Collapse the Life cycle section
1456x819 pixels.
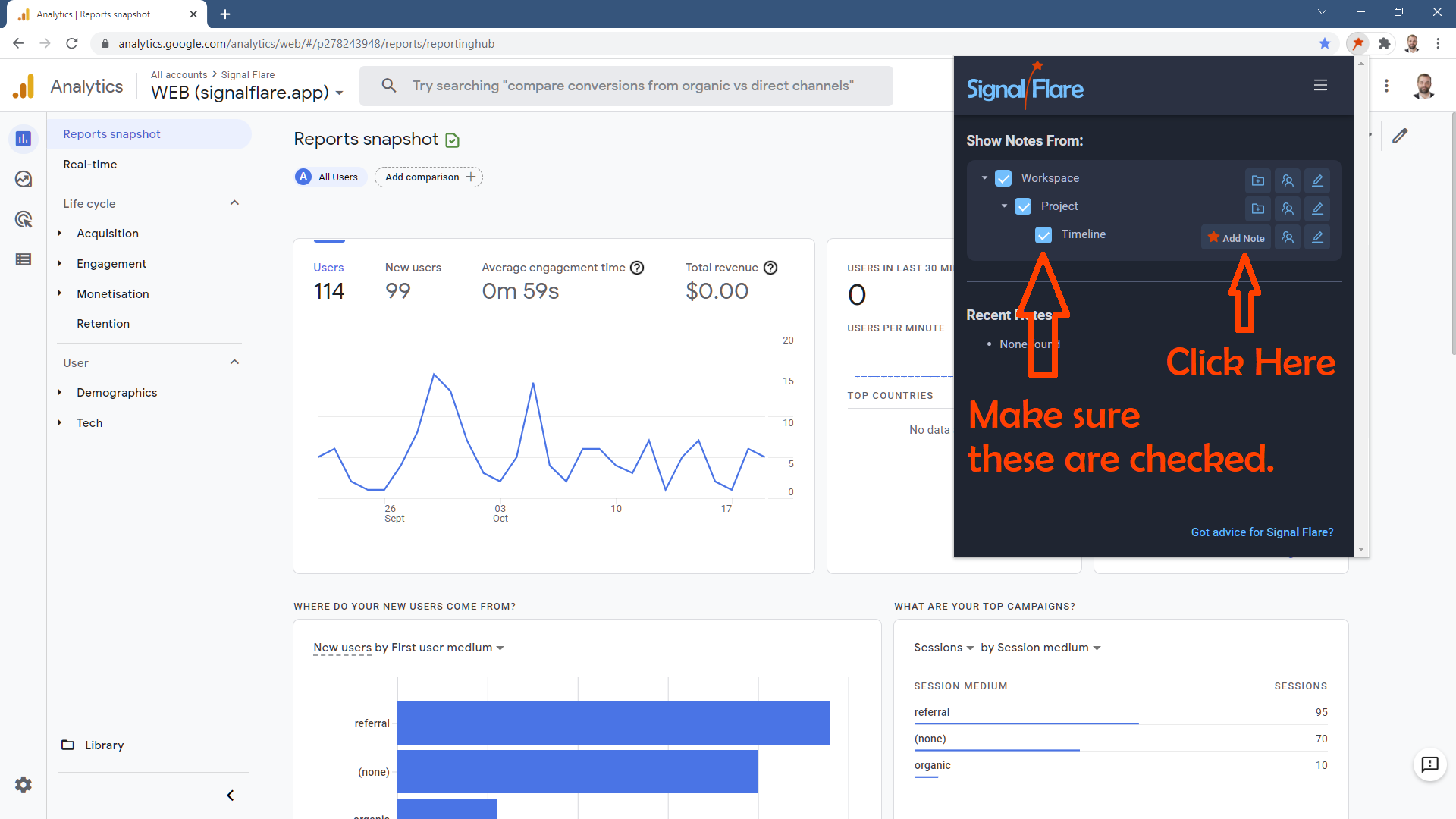coord(234,203)
